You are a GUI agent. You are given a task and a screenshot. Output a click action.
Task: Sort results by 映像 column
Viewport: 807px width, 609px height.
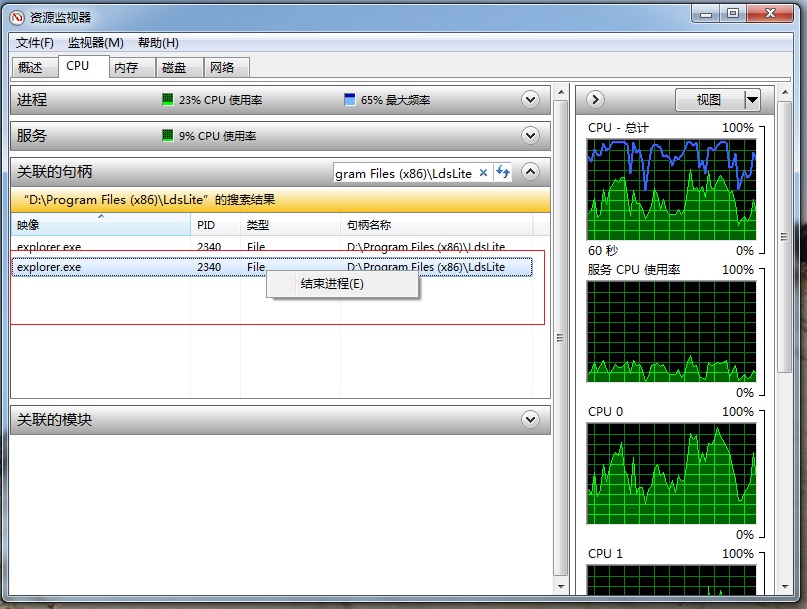pos(101,225)
